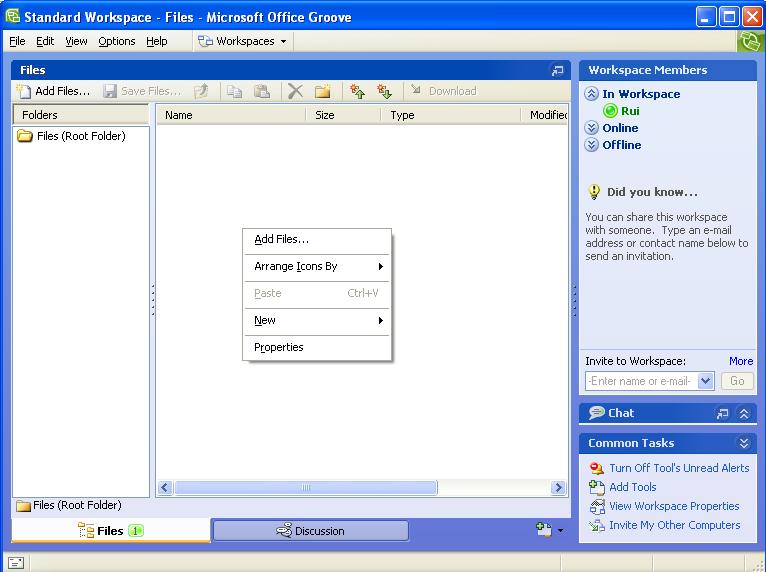This screenshot has height=572, width=766.
Task: Click the View Workspace Properties icon
Action: [x=597, y=506]
